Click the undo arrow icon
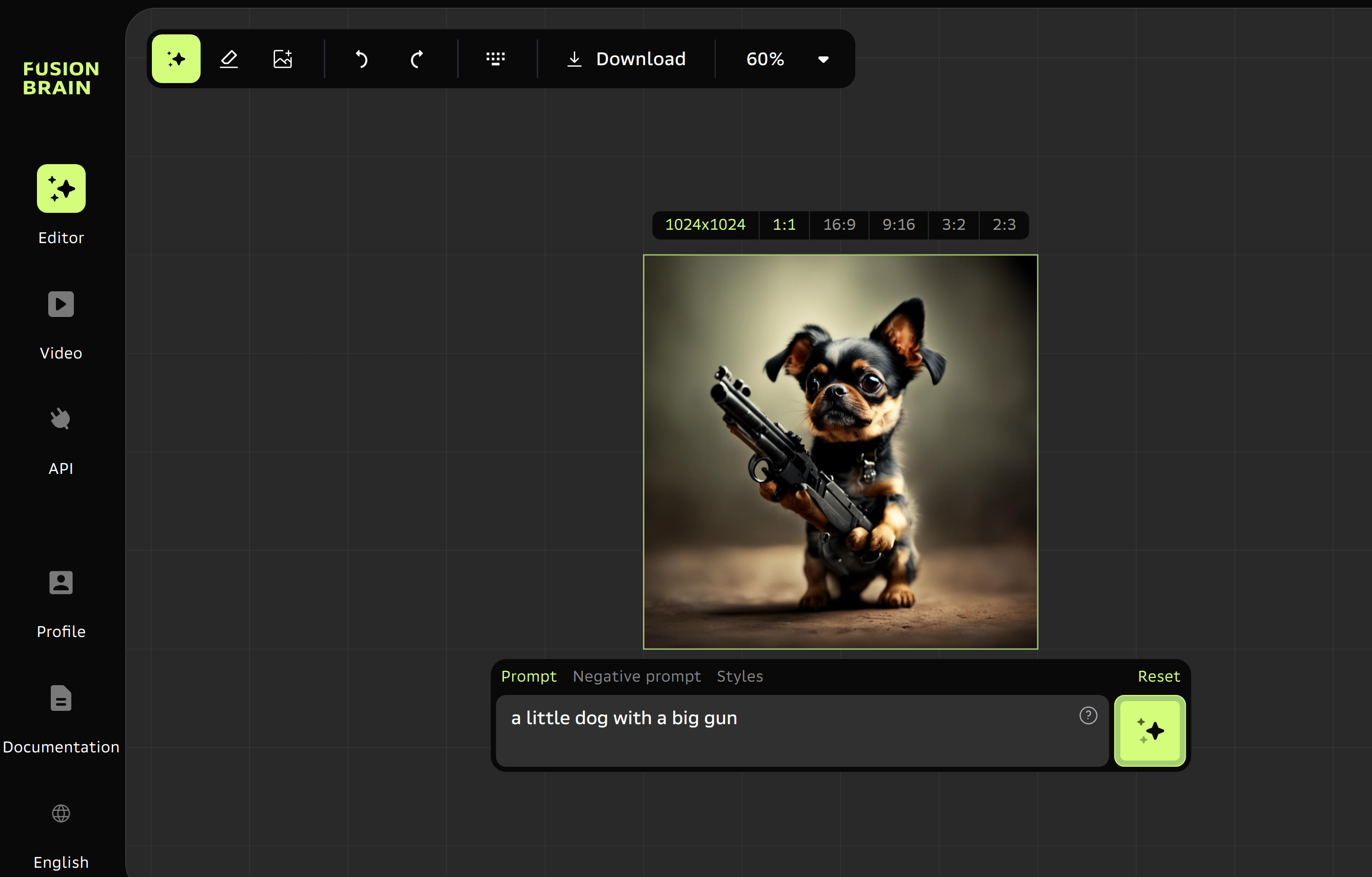The image size is (1372, 877). pos(361,58)
